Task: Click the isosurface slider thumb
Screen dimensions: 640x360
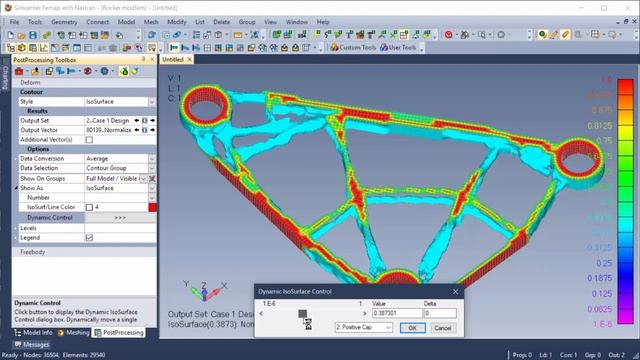Action: click(302, 313)
